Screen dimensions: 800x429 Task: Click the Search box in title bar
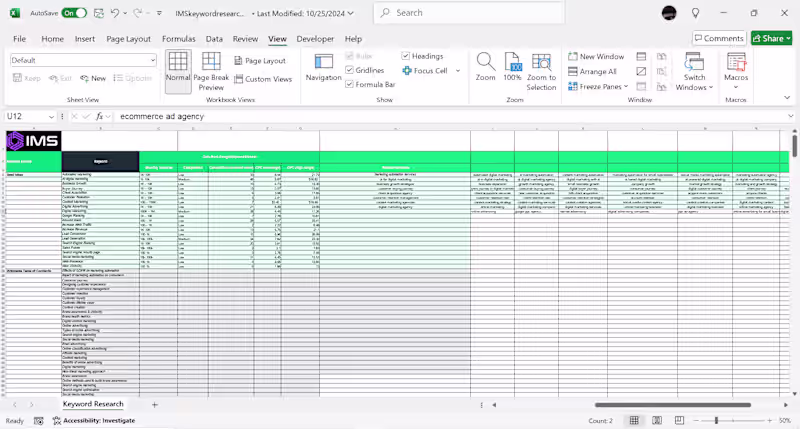(x=469, y=13)
